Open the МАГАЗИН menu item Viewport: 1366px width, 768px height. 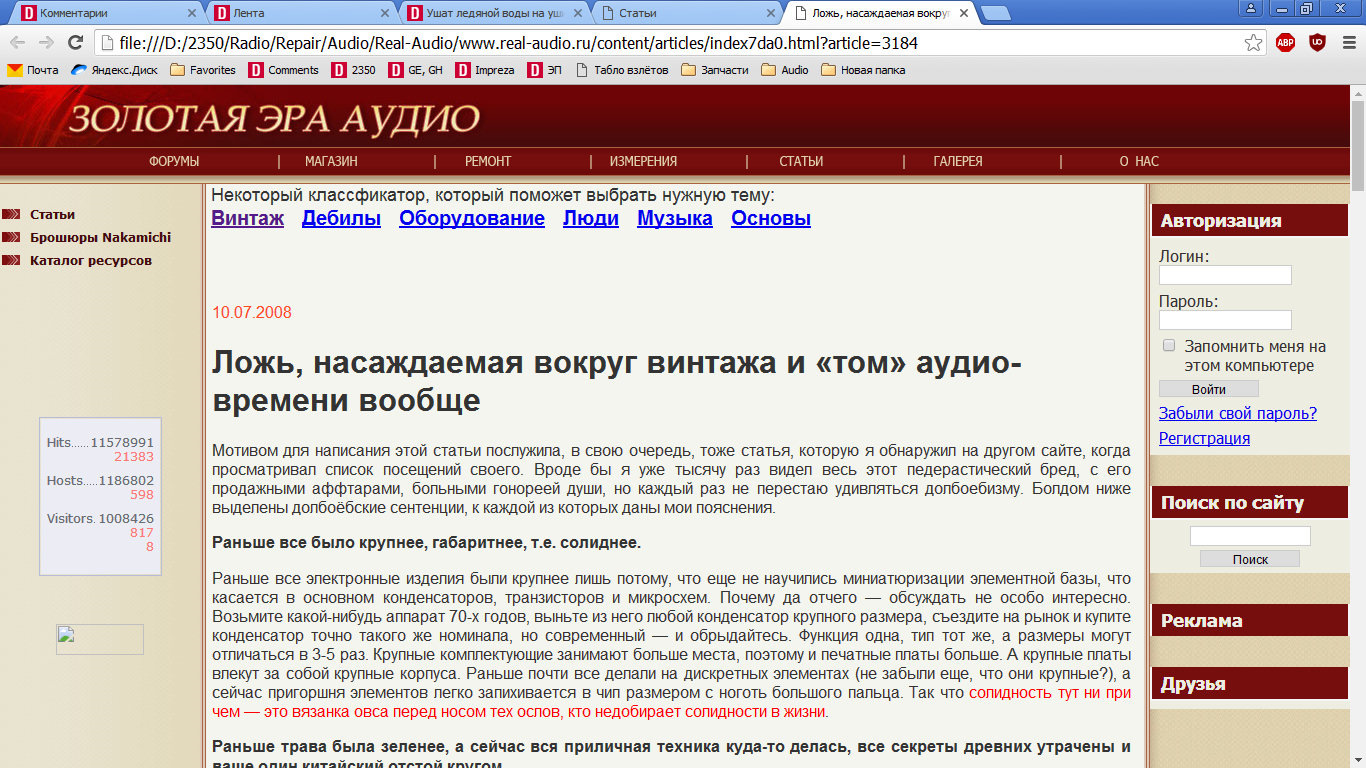(x=331, y=161)
